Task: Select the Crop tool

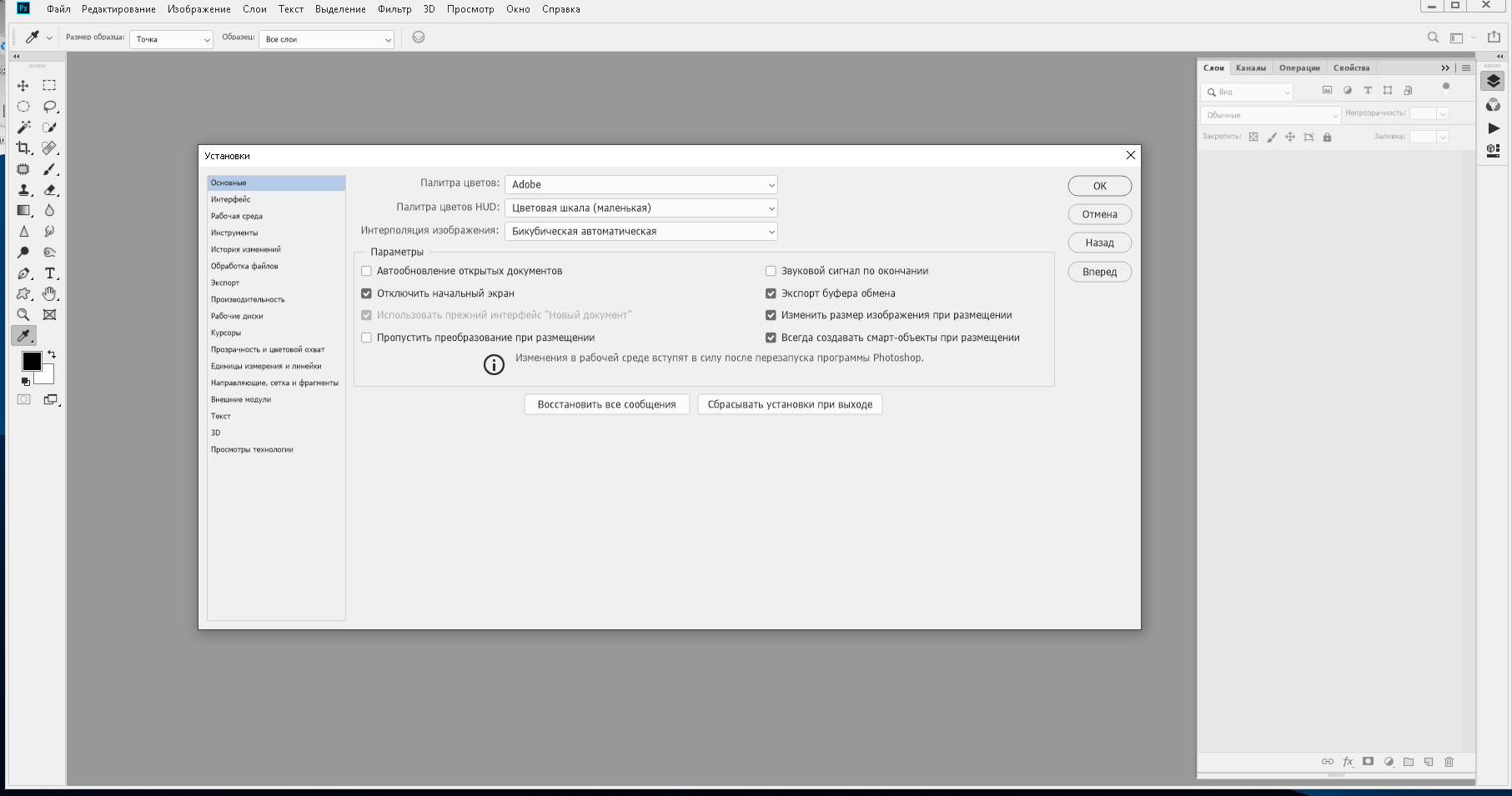Action: coord(23,148)
